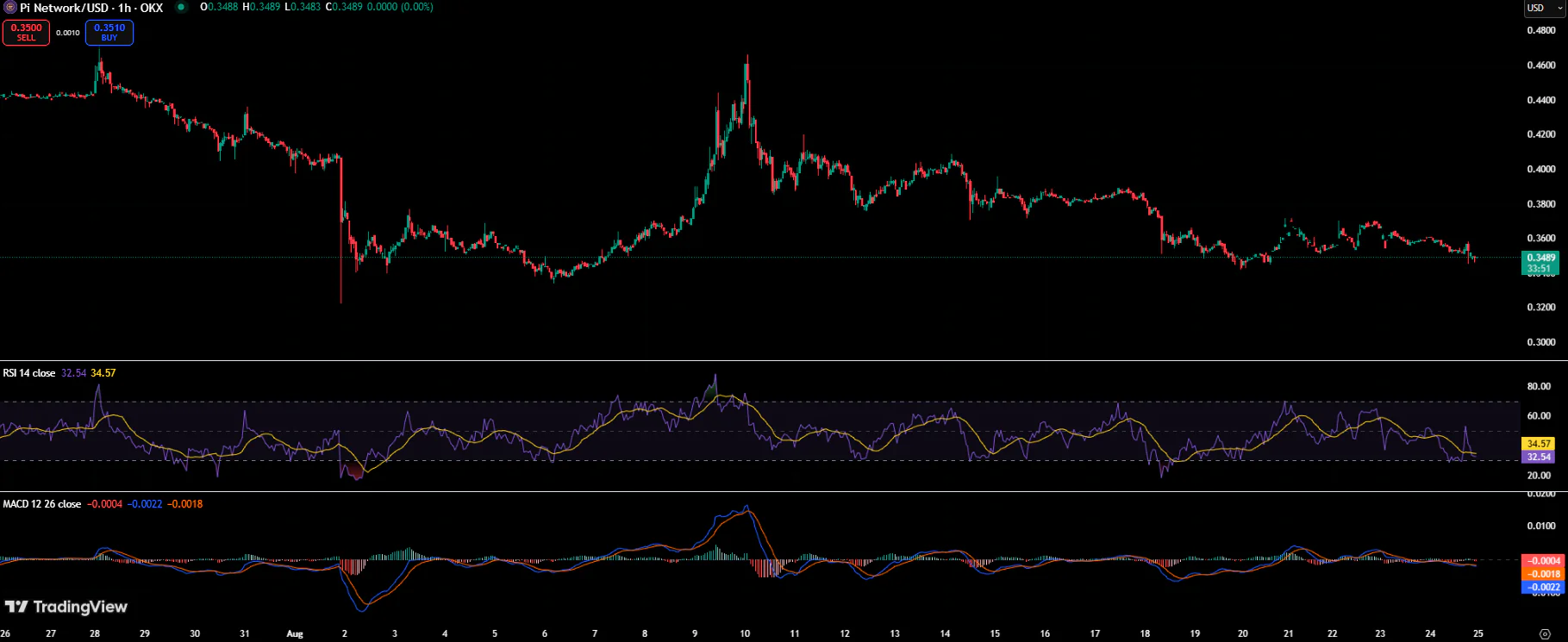Click the L0.3483 low value
The height and width of the screenshot is (642, 1568).
point(303,7)
